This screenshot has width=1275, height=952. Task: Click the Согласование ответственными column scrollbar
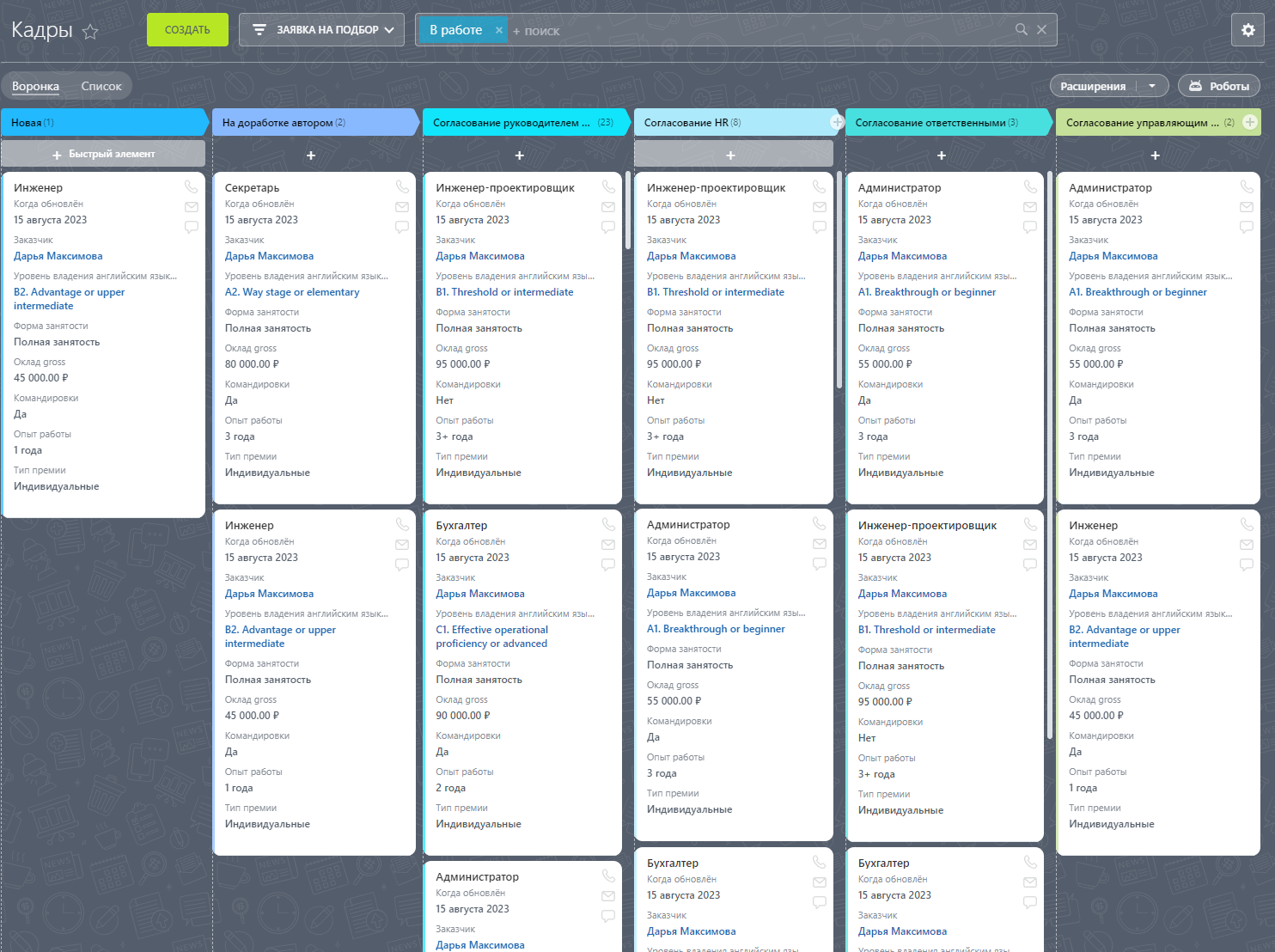pos(1050,455)
